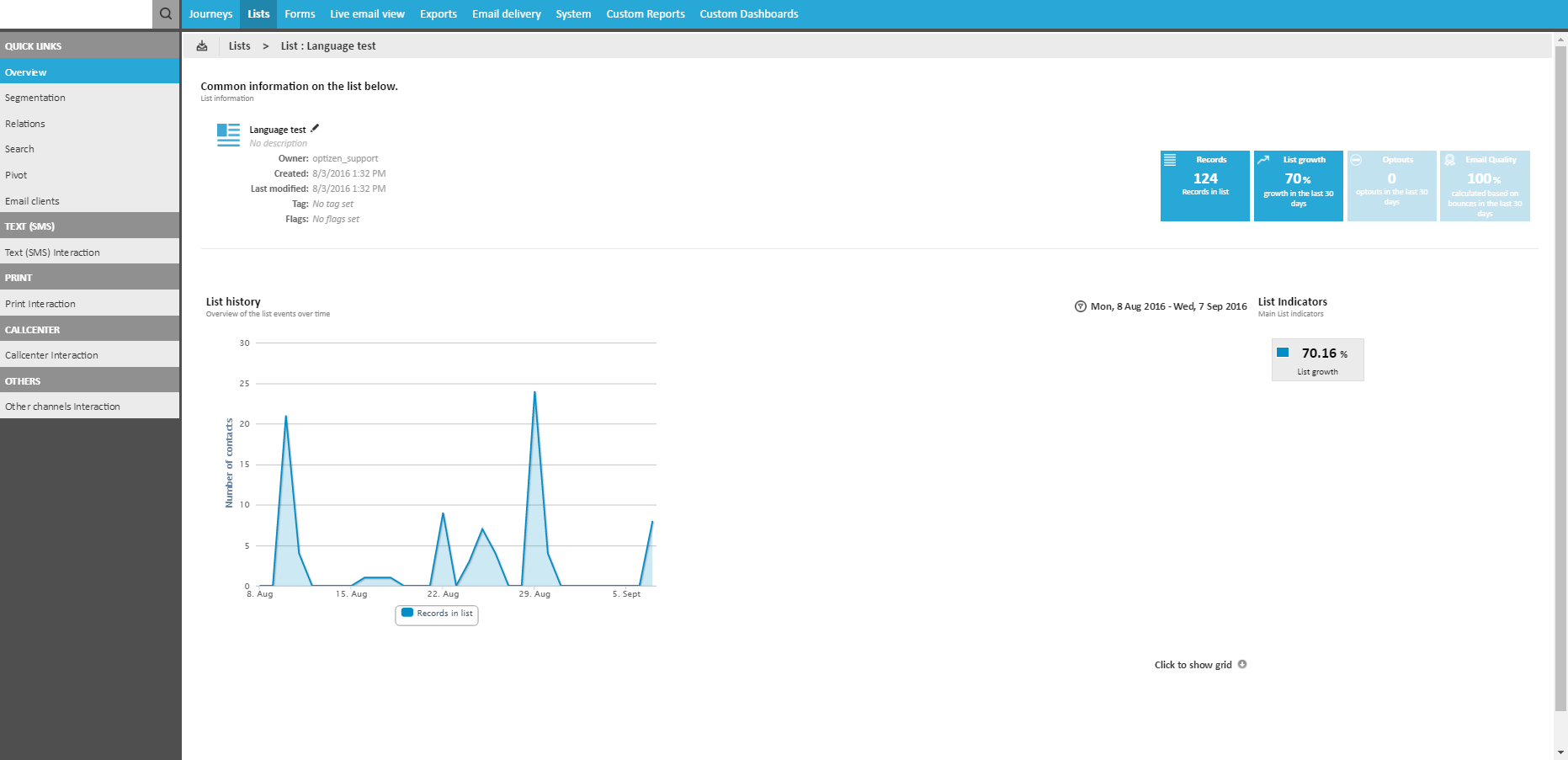Expand the grid via Click to show grid

(x=1193, y=665)
